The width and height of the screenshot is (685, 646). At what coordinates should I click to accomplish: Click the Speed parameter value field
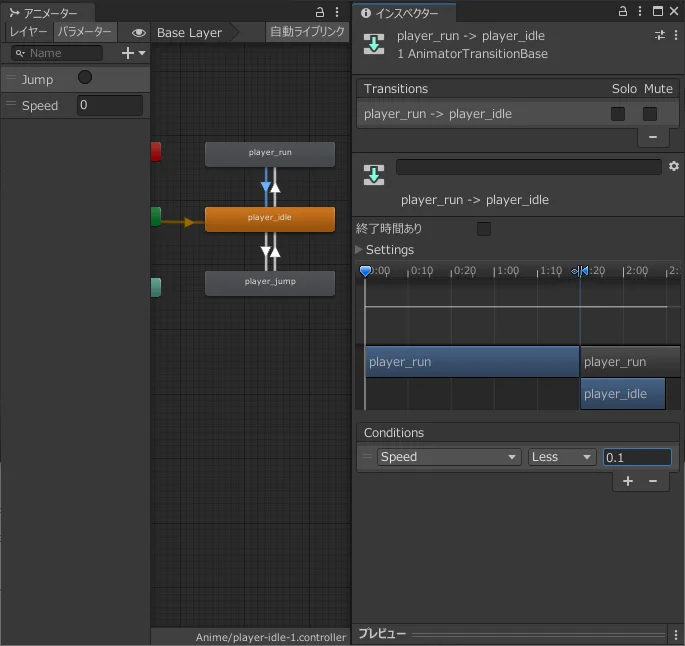110,105
